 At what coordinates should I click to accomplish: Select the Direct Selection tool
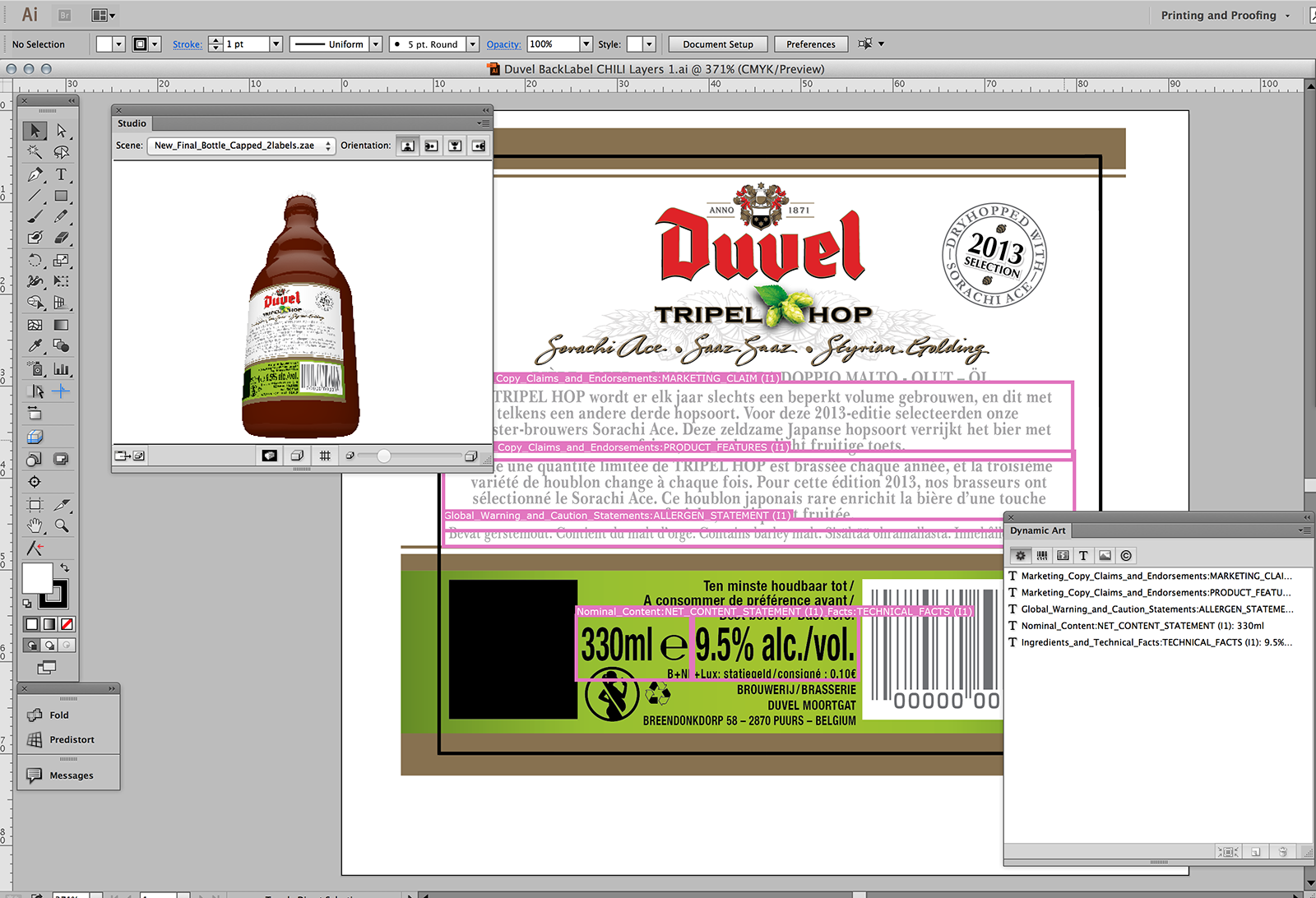pos(62,131)
